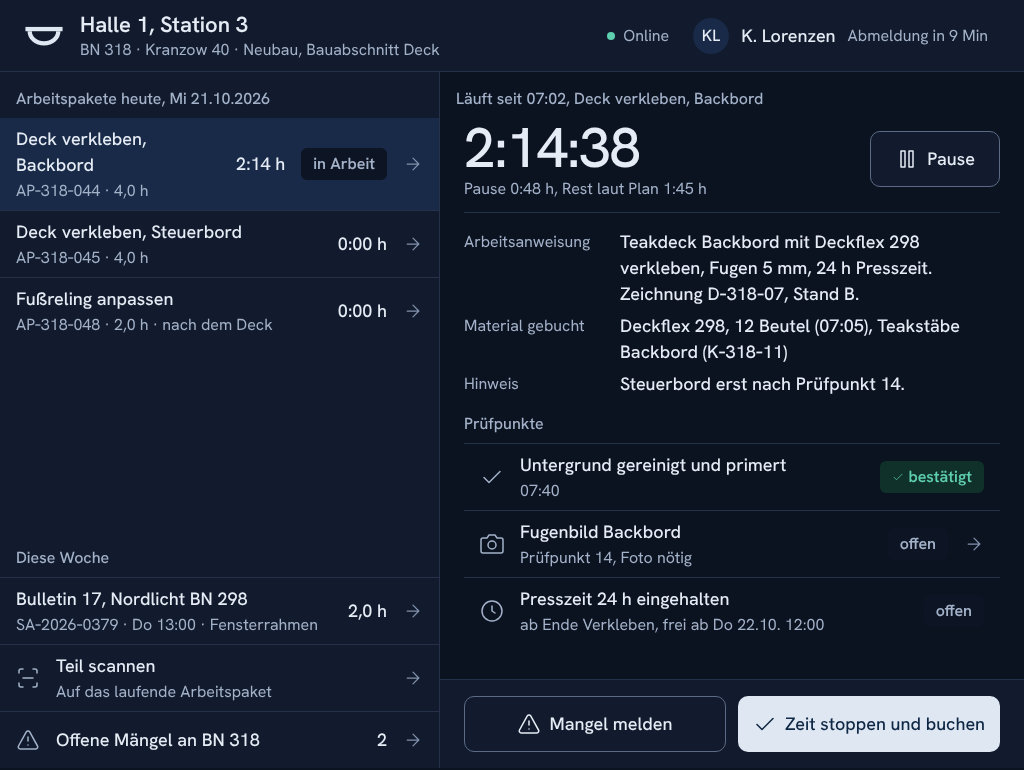Click the camera icon of Fugenbild Backbord
The width and height of the screenshot is (1024, 770).
point(492,544)
